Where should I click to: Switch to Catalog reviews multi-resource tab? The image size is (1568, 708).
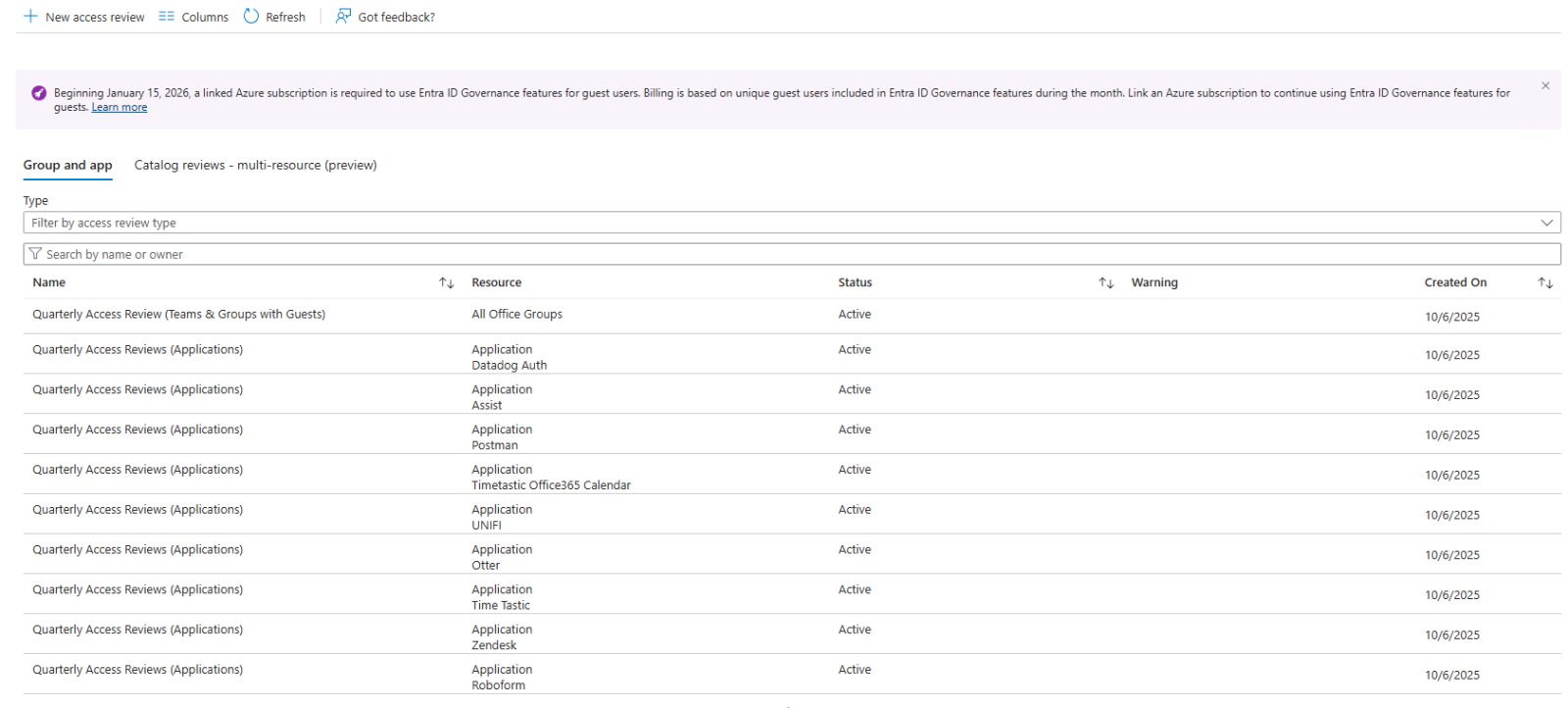[256, 166]
